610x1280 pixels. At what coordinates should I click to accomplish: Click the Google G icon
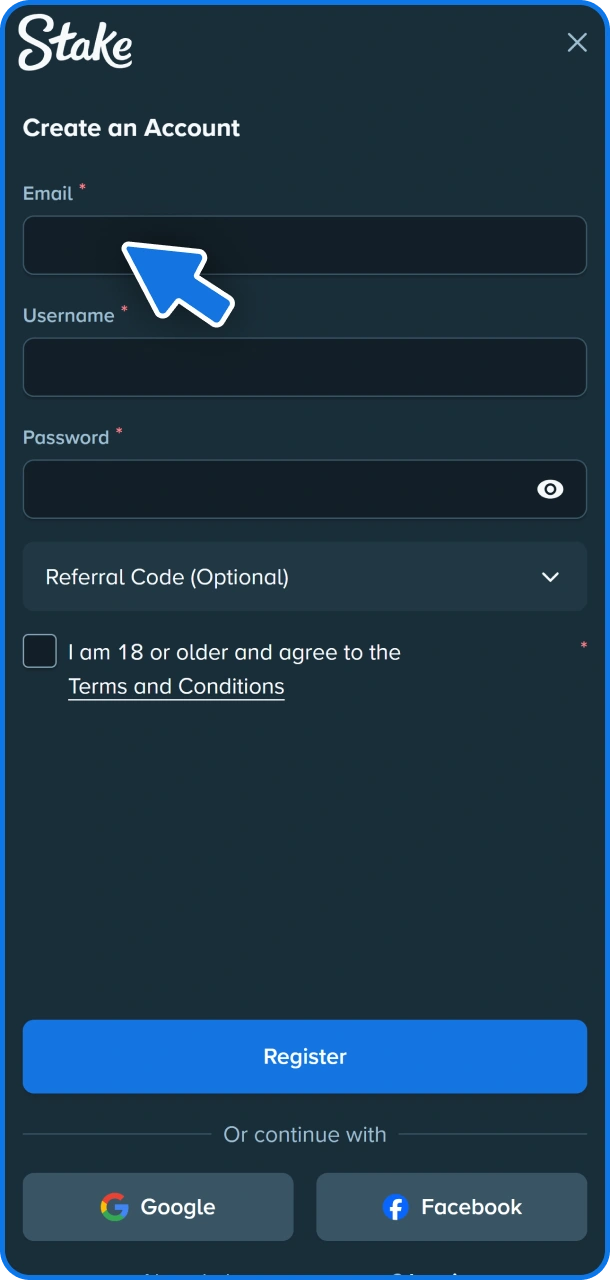[x=114, y=1207]
